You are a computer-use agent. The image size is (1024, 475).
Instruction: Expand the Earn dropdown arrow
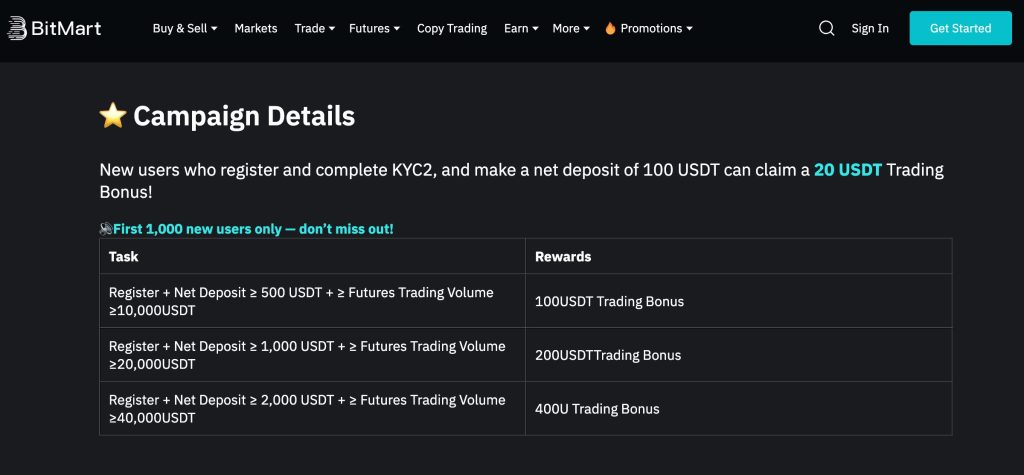536,29
